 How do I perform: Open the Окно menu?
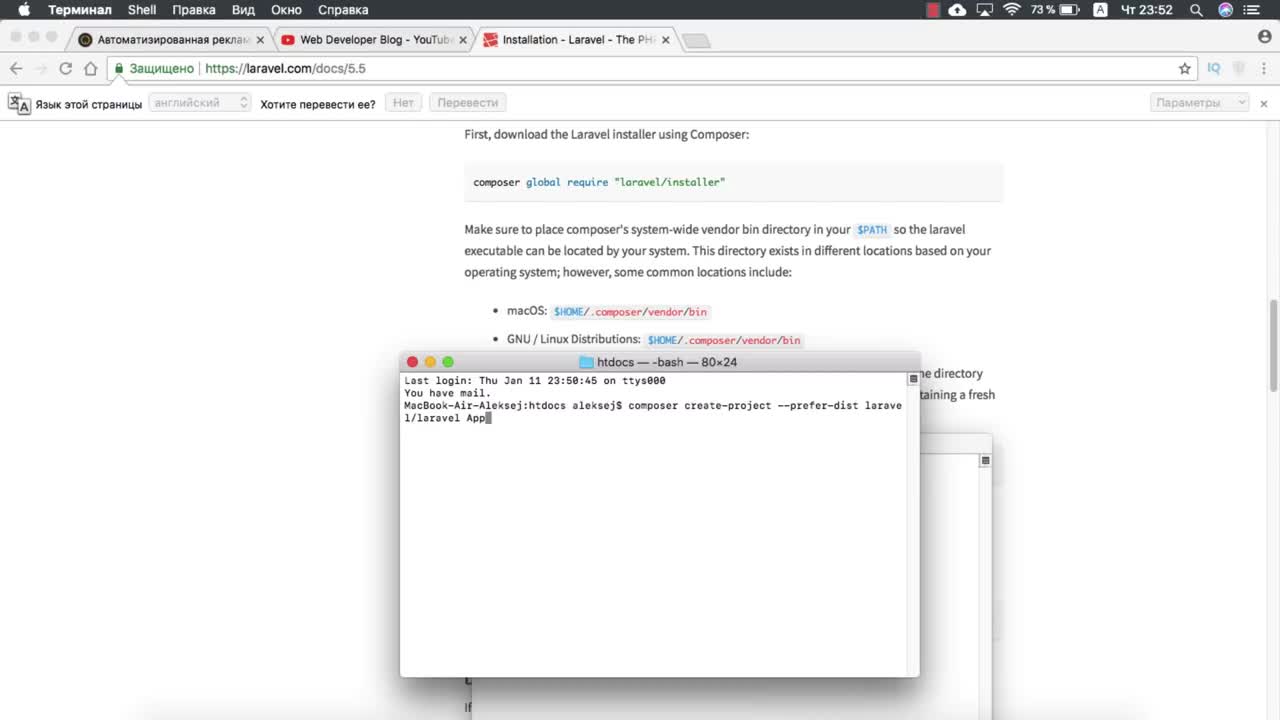(286, 10)
